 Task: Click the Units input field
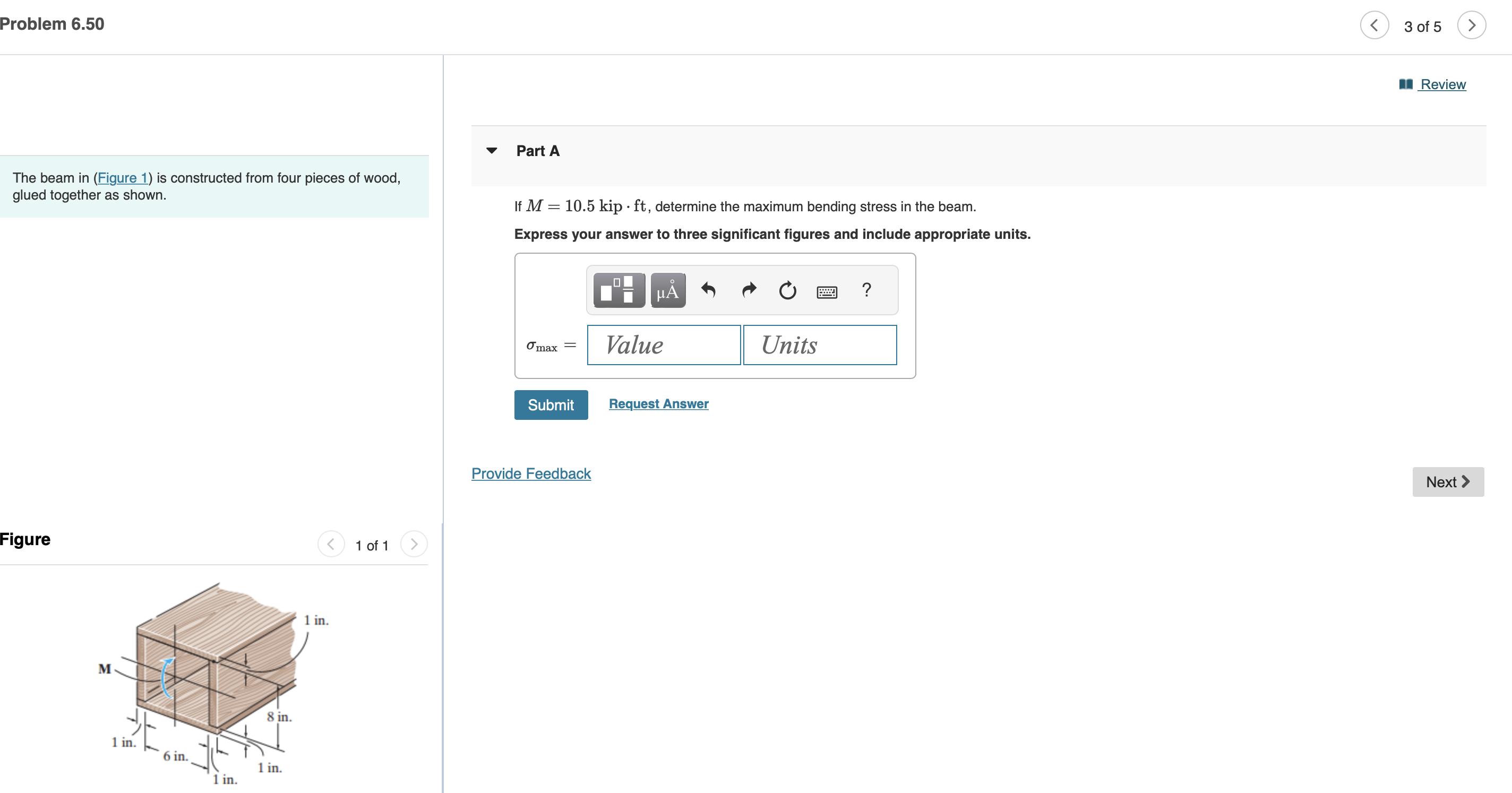pos(819,345)
